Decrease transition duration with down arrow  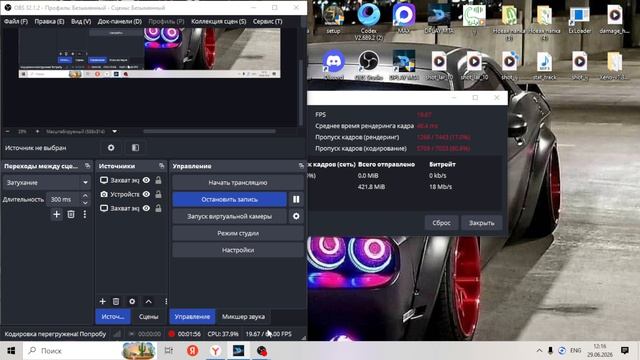coord(85,203)
